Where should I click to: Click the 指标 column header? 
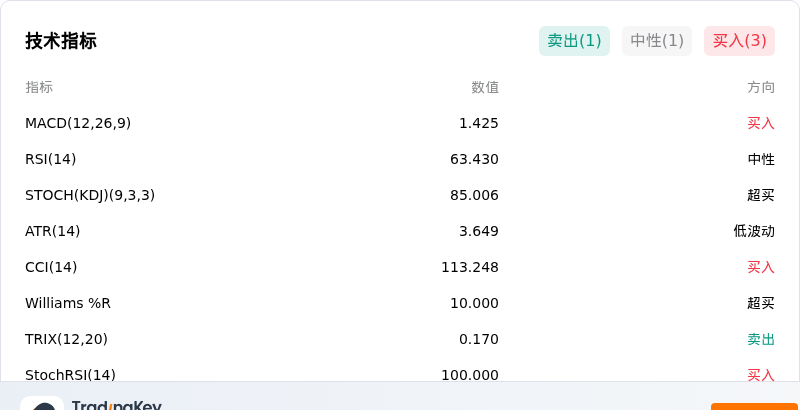[39, 87]
